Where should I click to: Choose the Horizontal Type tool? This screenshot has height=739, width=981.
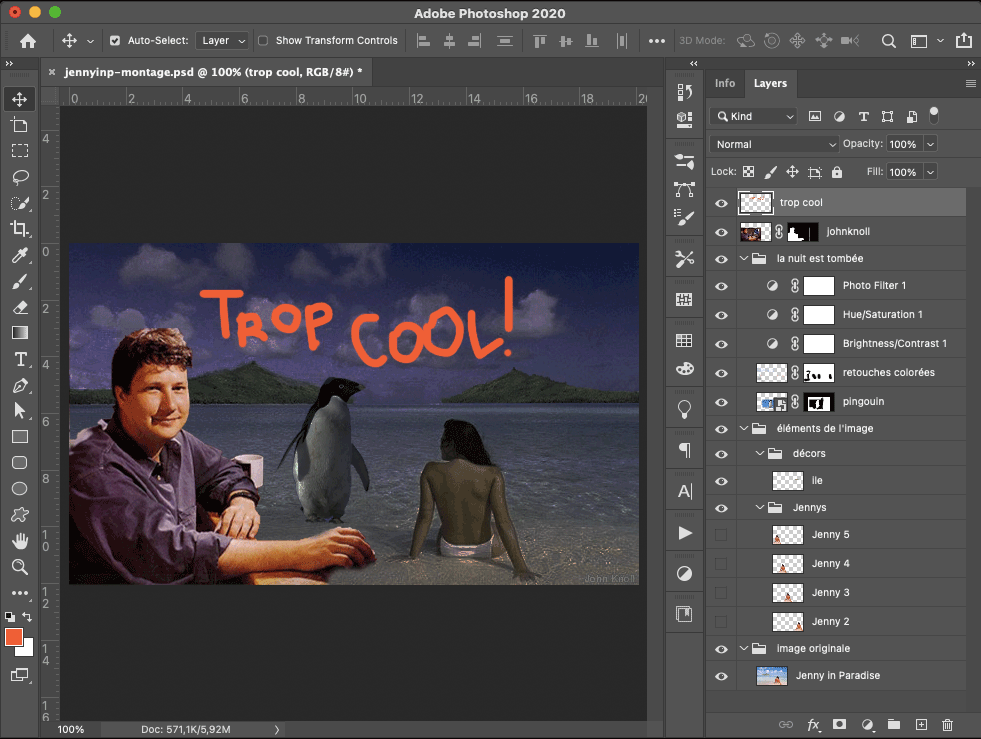point(20,359)
